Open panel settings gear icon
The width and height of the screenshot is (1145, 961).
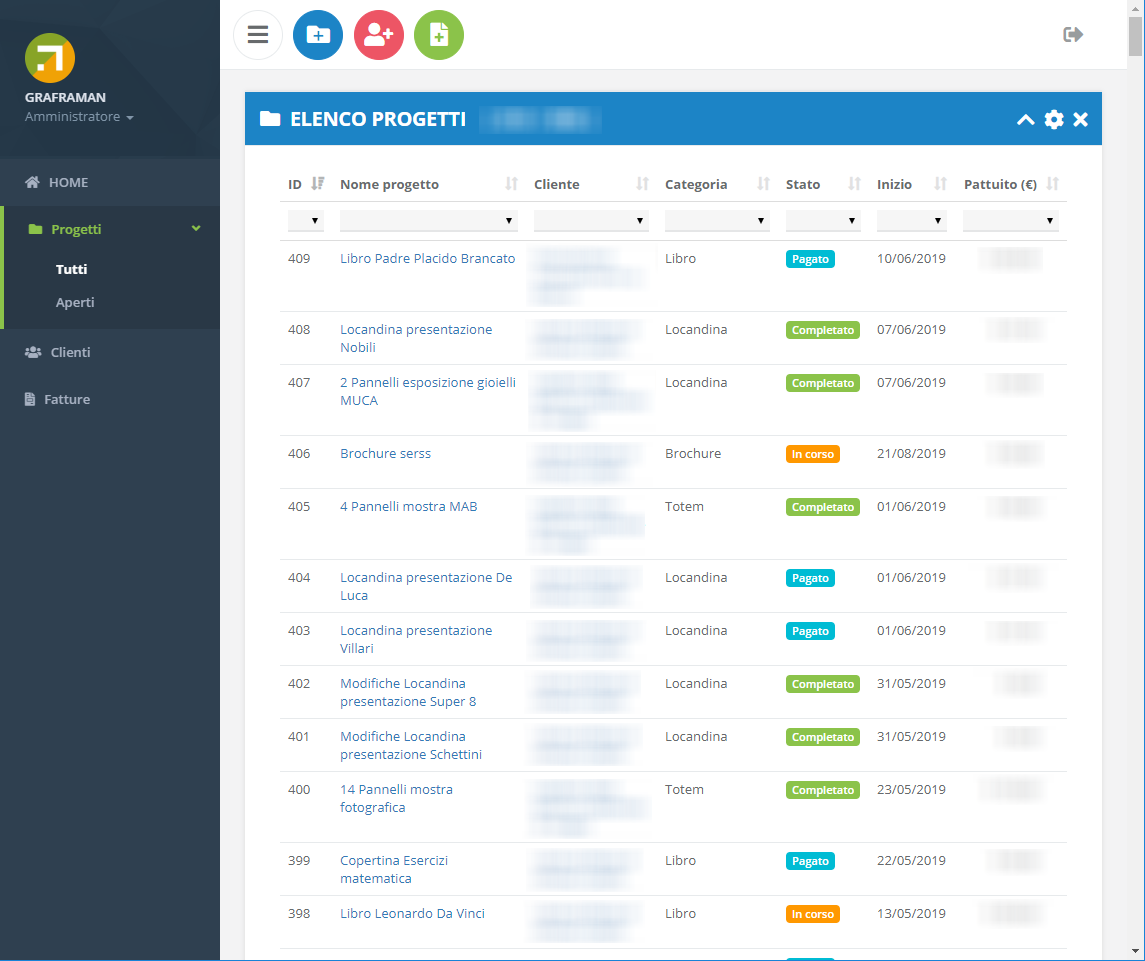[1054, 119]
